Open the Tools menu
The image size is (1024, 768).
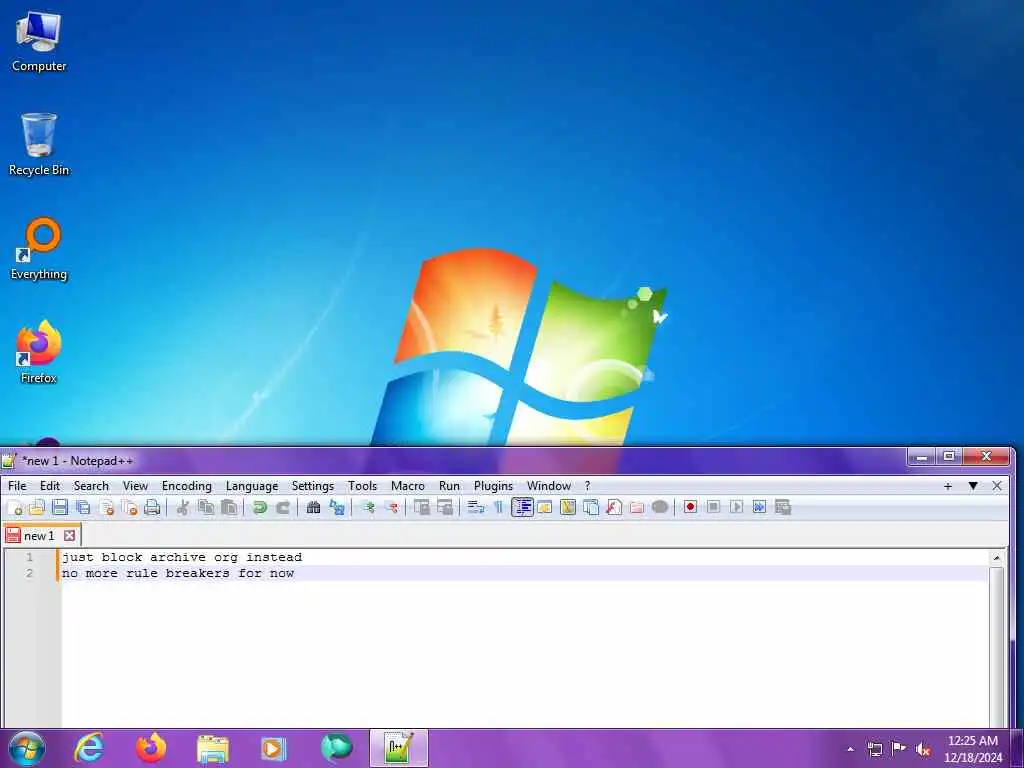tap(362, 486)
